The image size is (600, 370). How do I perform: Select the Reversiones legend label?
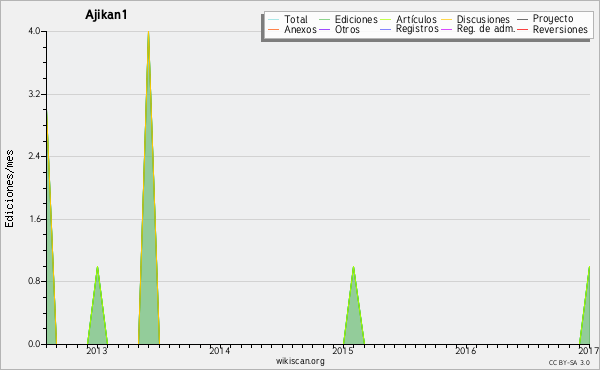(x=560, y=29)
